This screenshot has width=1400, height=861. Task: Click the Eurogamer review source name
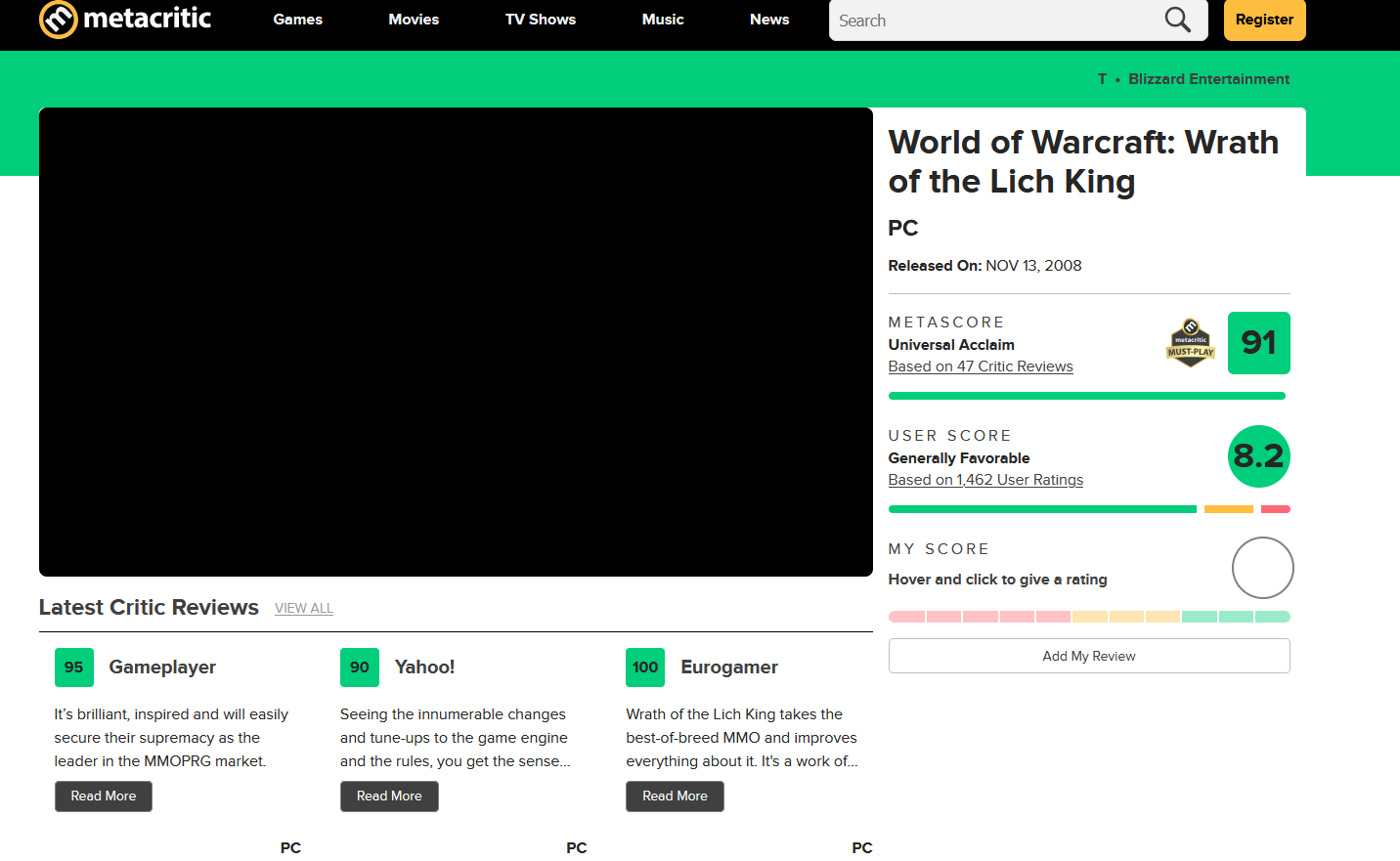point(729,667)
